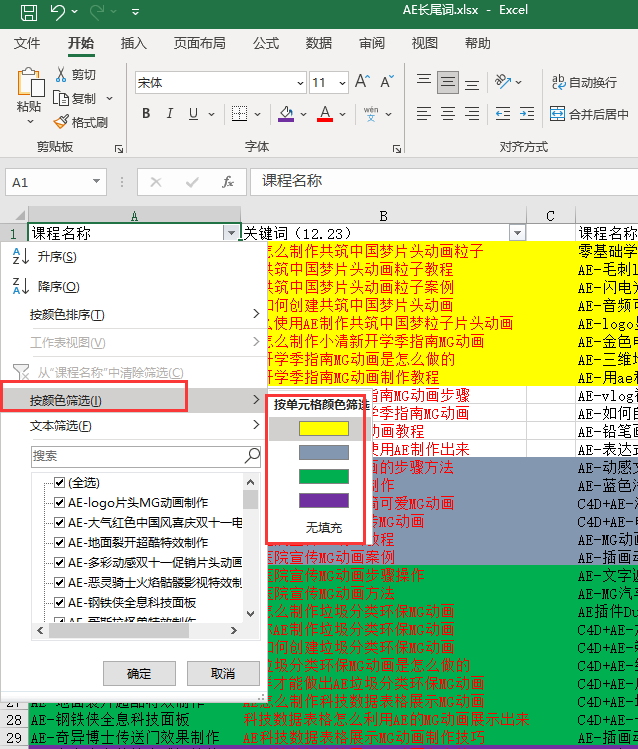Click the Format Painter (格式刷) icon
Image resolution: width=638 pixels, height=749 pixels.
pos(61,122)
